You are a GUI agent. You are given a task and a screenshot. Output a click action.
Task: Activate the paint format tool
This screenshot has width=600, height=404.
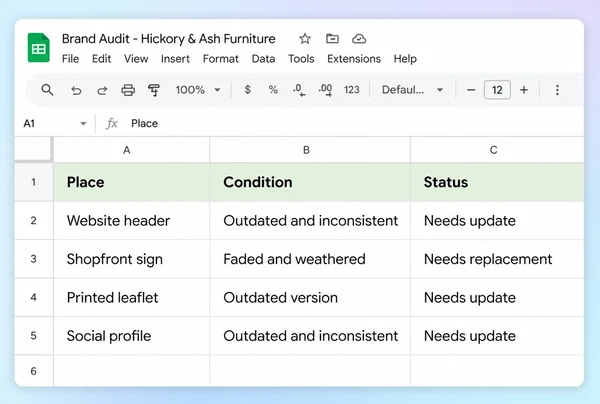pyautogui.click(x=154, y=90)
